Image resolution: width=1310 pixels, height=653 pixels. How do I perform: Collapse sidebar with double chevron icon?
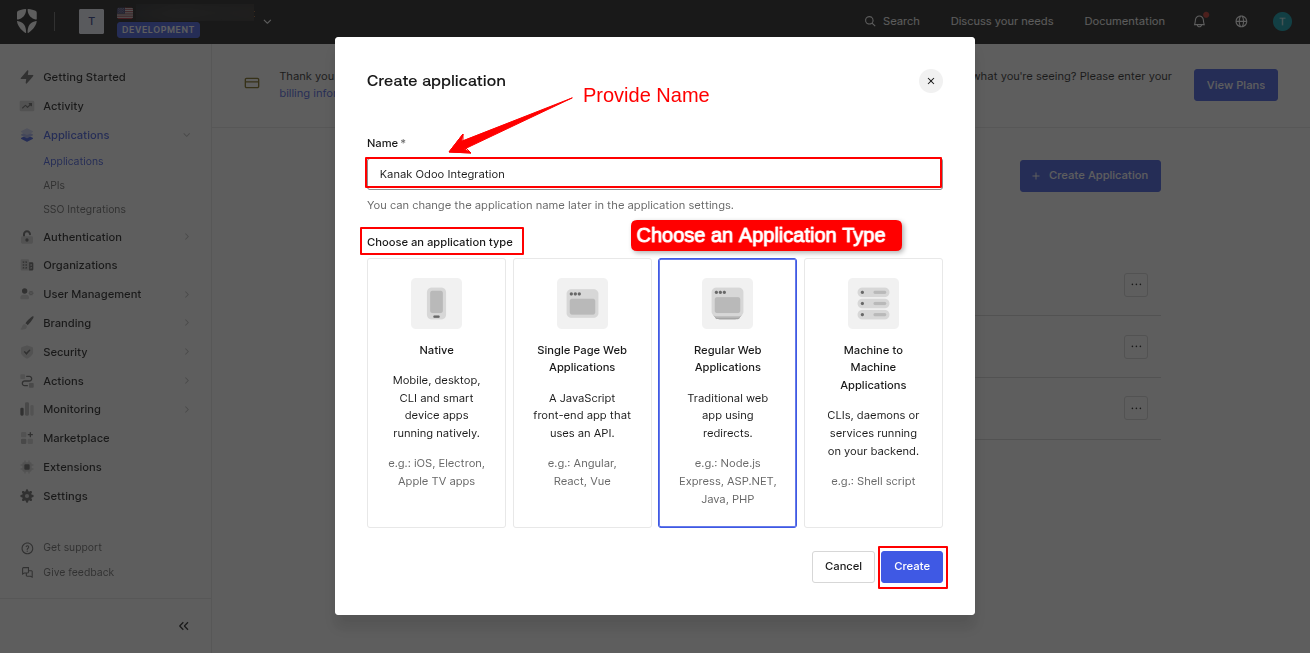click(x=184, y=626)
